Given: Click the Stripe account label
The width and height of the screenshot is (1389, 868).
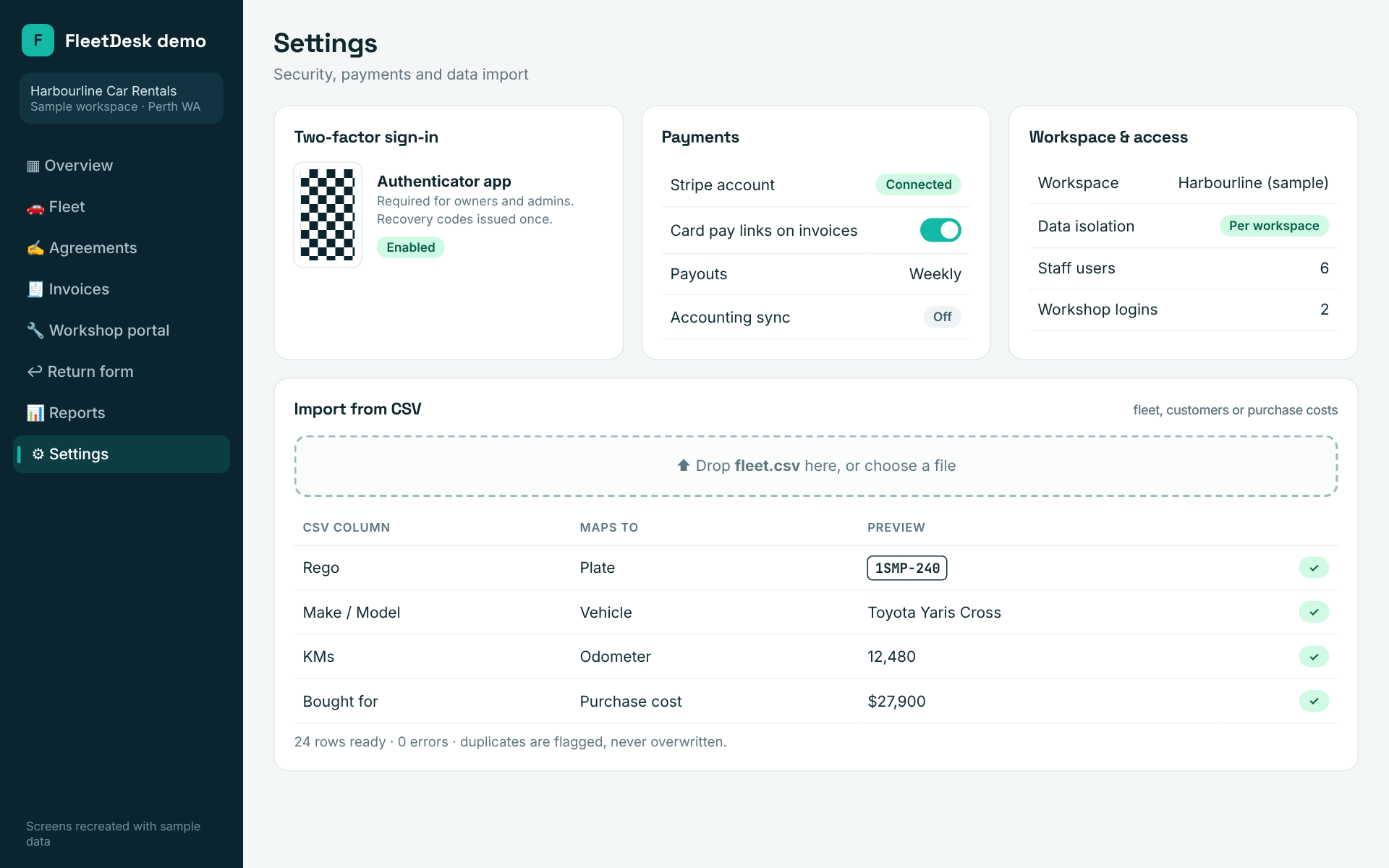Looking at the screenshot, I should point(722,185).
